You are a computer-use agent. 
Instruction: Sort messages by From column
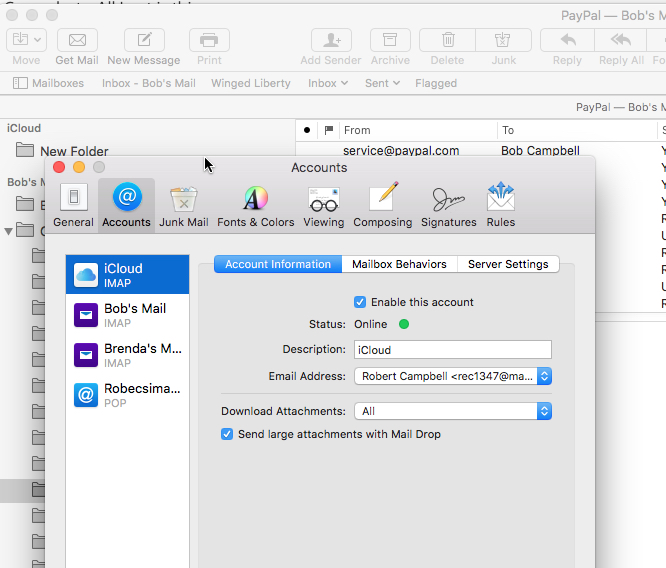click(418, 130)
